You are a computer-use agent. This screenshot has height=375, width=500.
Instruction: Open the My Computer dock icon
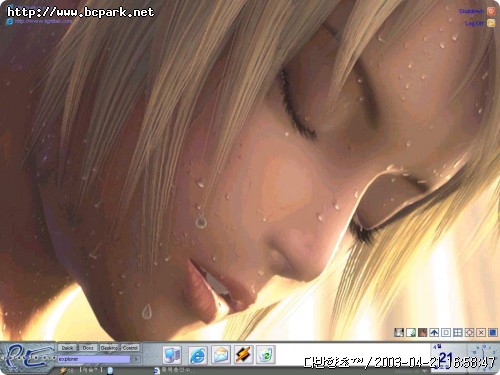point(172,355)
